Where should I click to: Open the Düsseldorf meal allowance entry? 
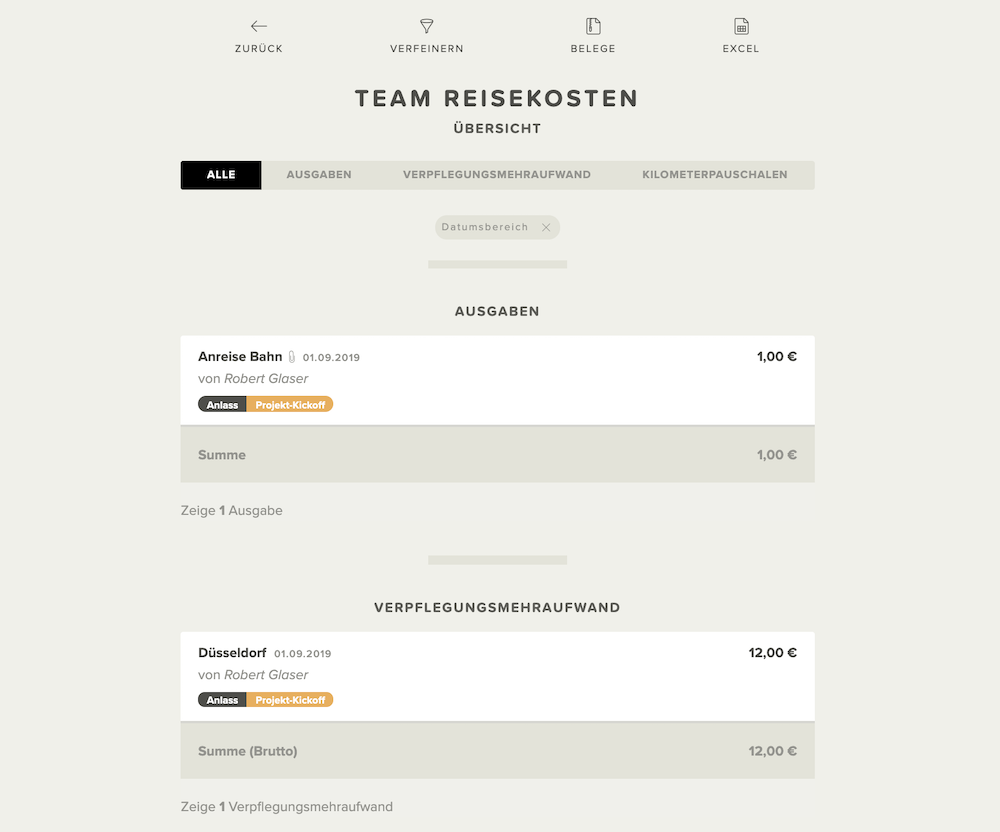point(497,676)
